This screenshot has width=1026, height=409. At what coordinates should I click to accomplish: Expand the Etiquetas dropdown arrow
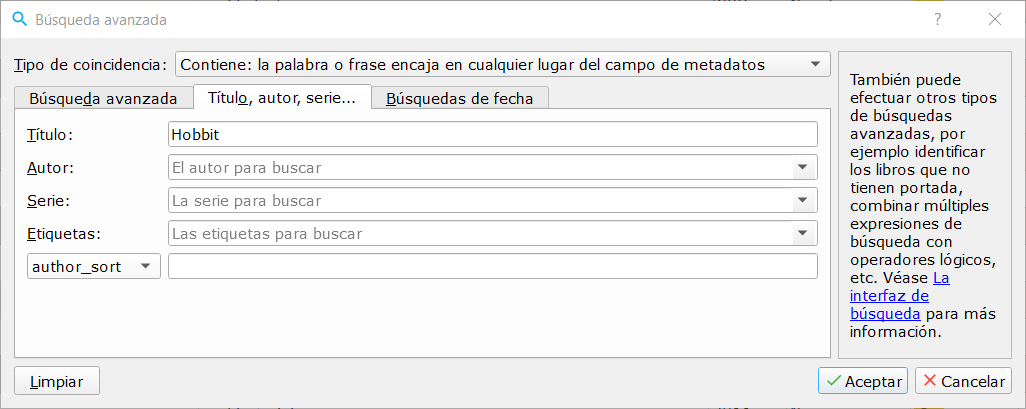tap(802, 234)
